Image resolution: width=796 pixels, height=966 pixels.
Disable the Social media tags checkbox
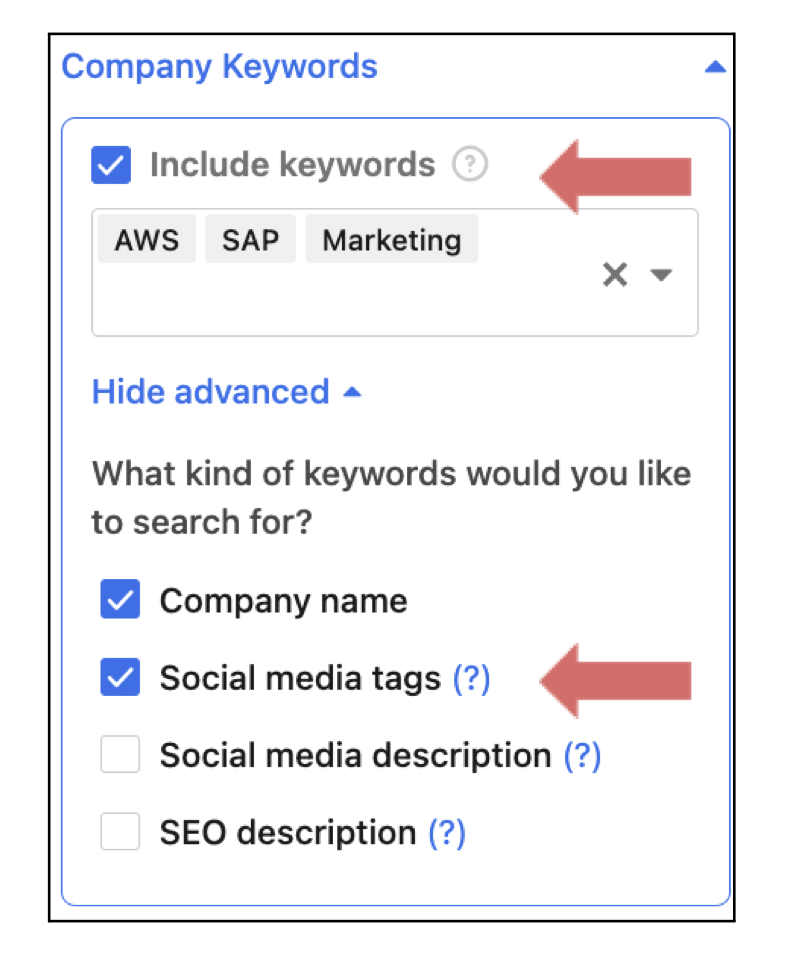click(x=120, y=679)
